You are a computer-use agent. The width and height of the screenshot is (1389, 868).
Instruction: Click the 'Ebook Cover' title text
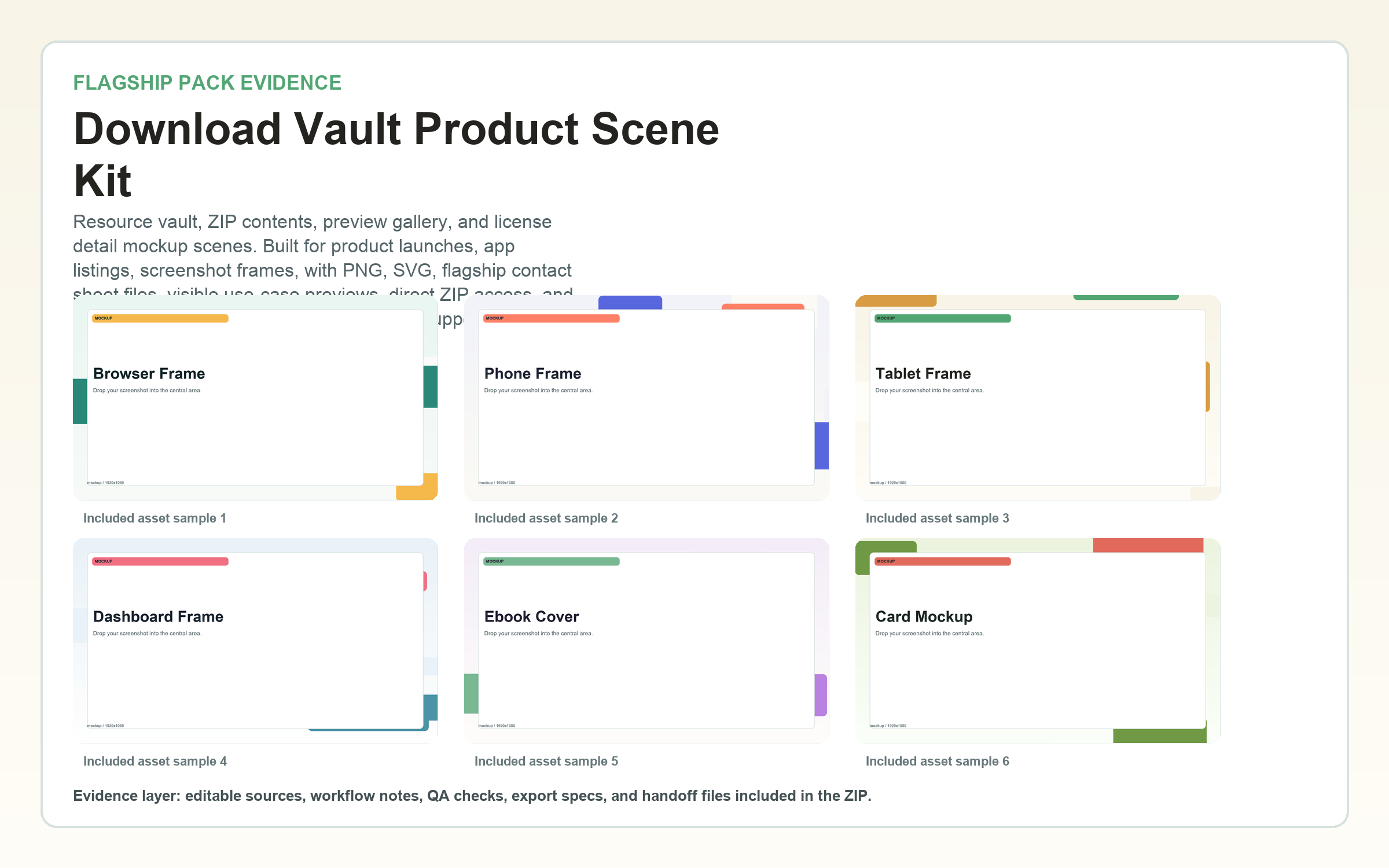531,617
